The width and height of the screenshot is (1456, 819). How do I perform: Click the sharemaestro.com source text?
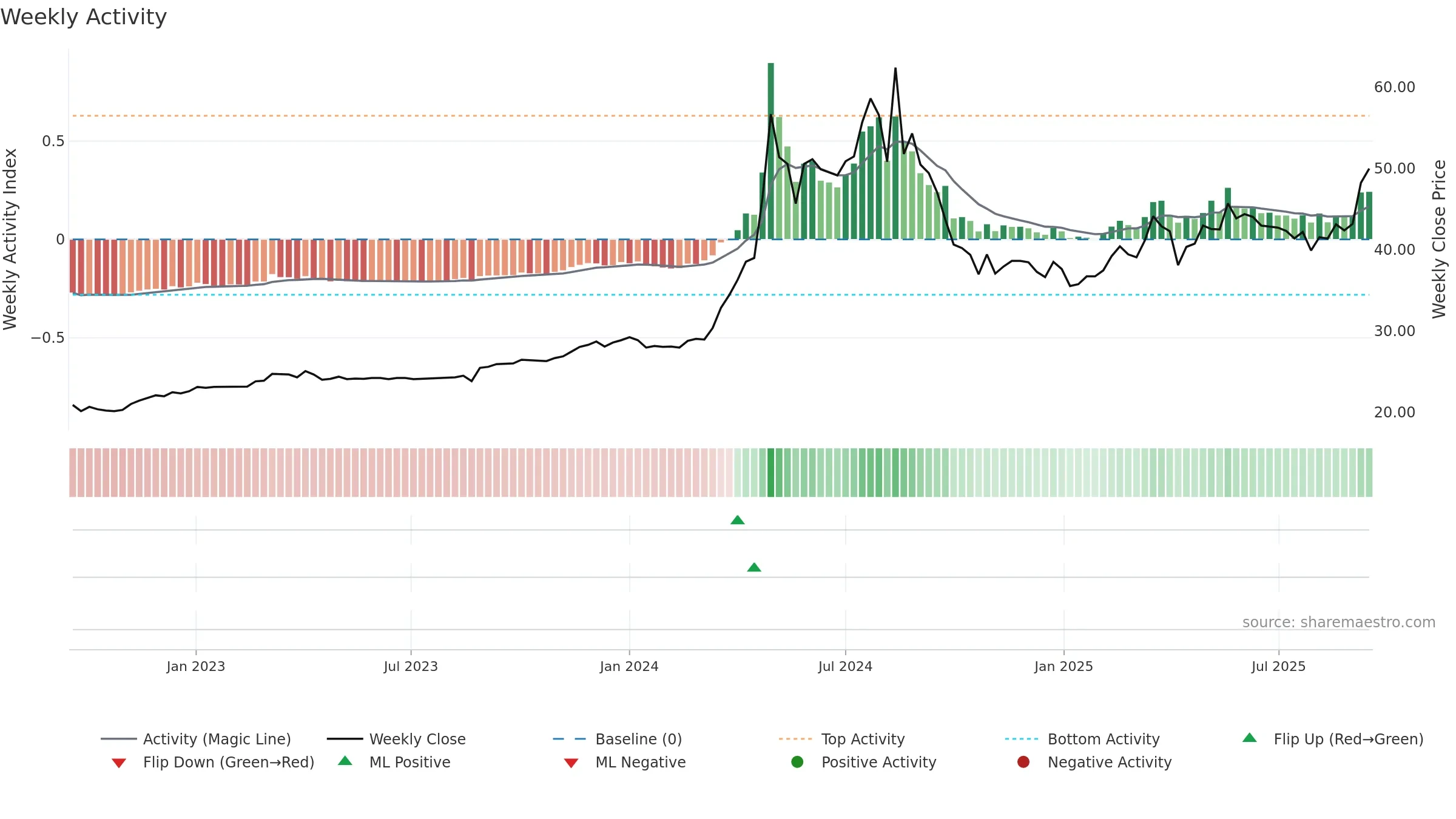(1339, 622)
